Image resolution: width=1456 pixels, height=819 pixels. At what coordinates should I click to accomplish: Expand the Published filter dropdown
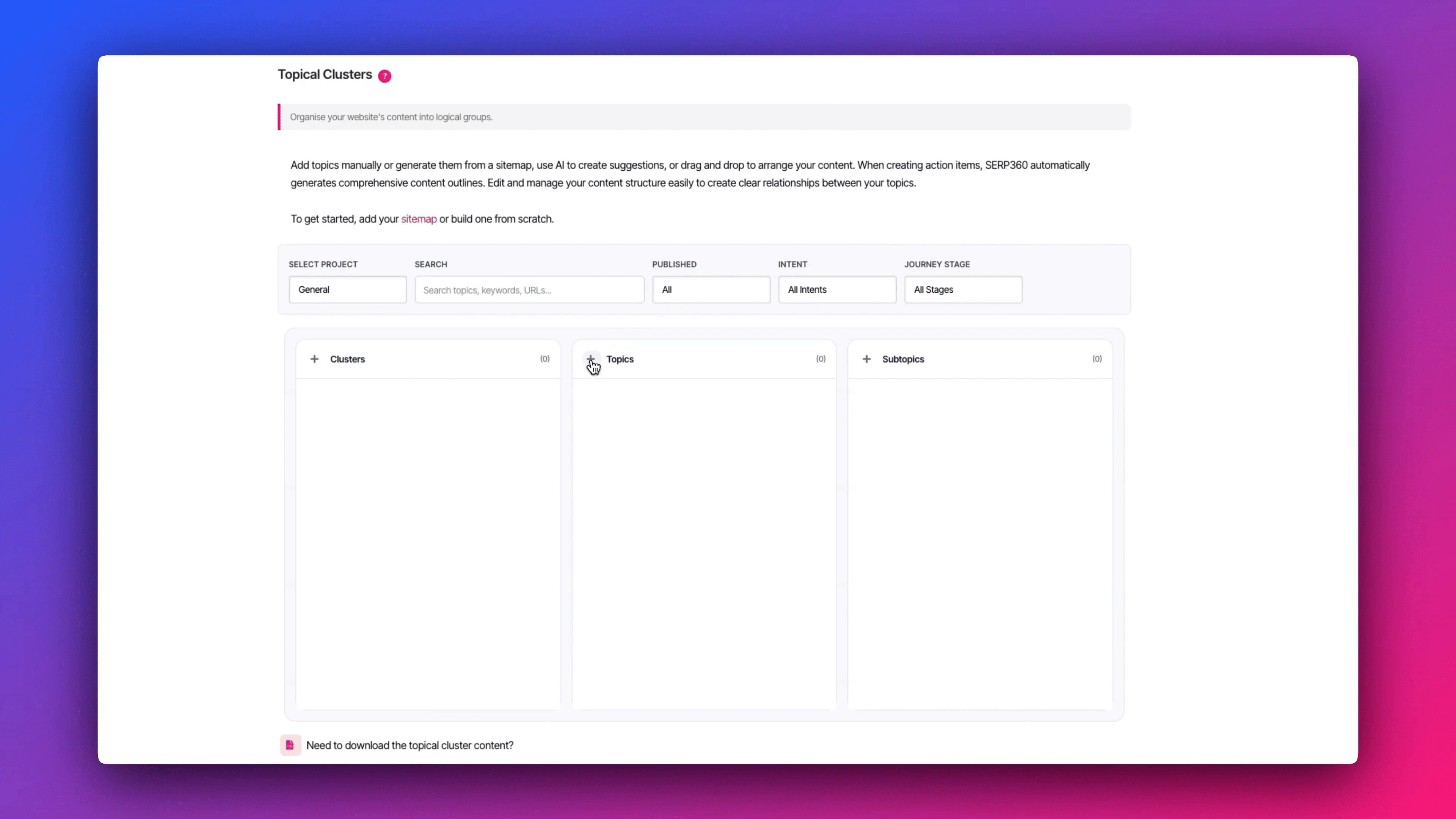coord(711,289)
